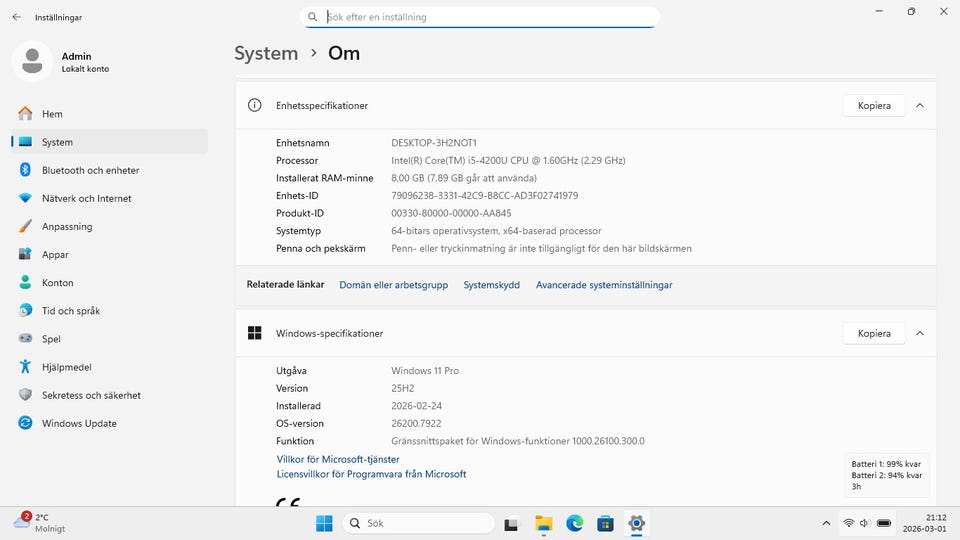Open the Sekretess och säkerhet section
Screen dimensions: 960x540
pos(90,395)
